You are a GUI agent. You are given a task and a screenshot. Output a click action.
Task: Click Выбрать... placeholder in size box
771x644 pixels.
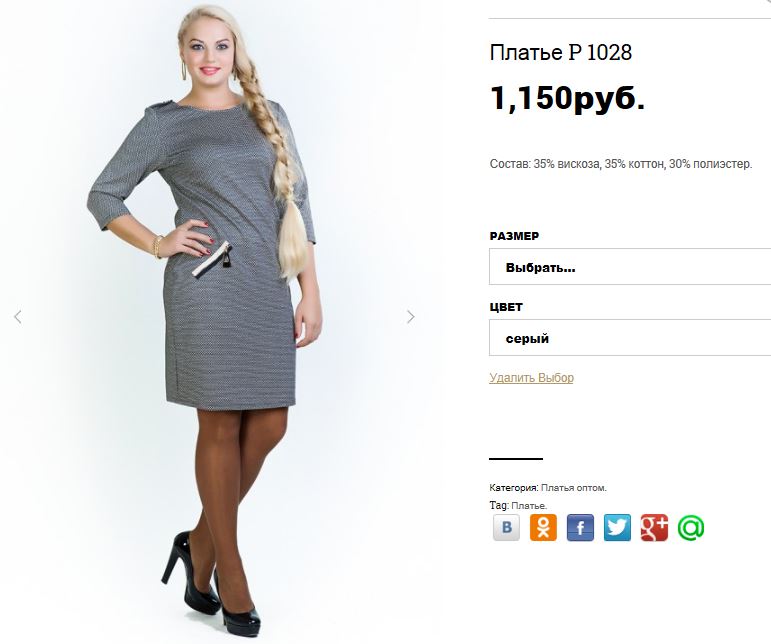[540, 268]
